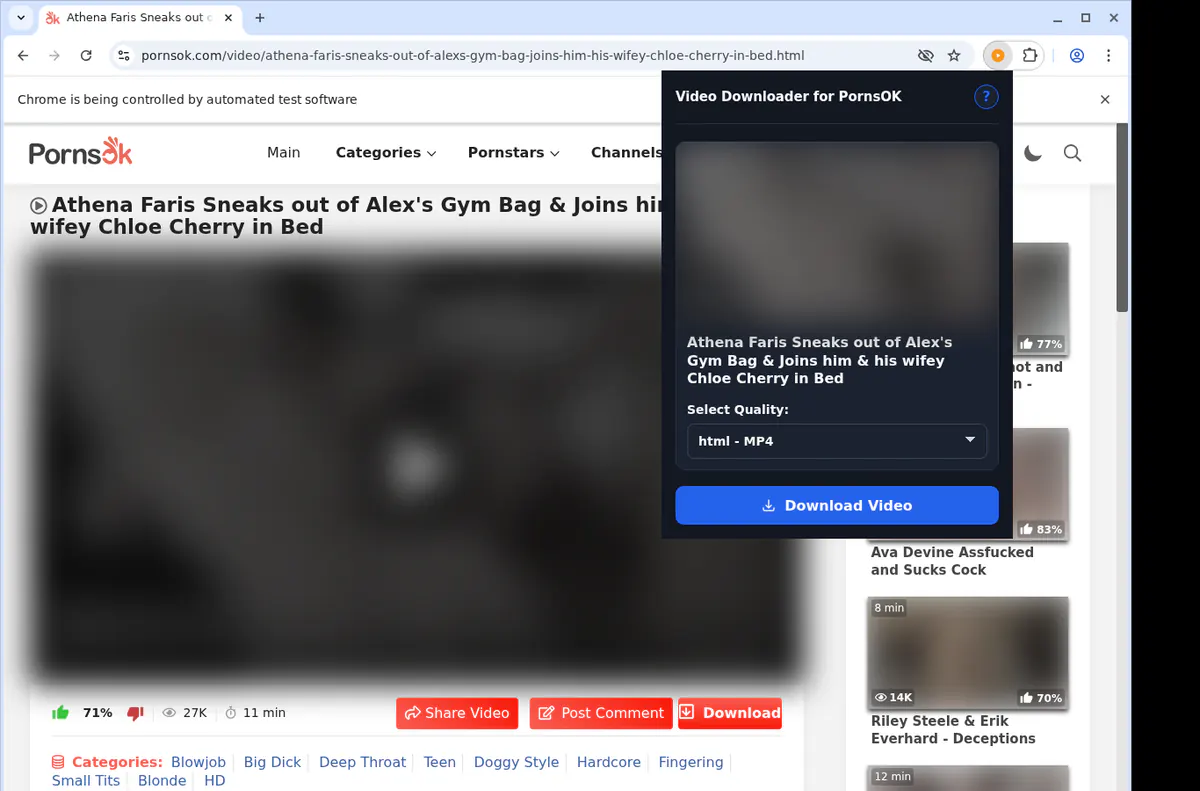
Task: Open the Main menu item
Action: pyautogui.click(x=284, y=152)
